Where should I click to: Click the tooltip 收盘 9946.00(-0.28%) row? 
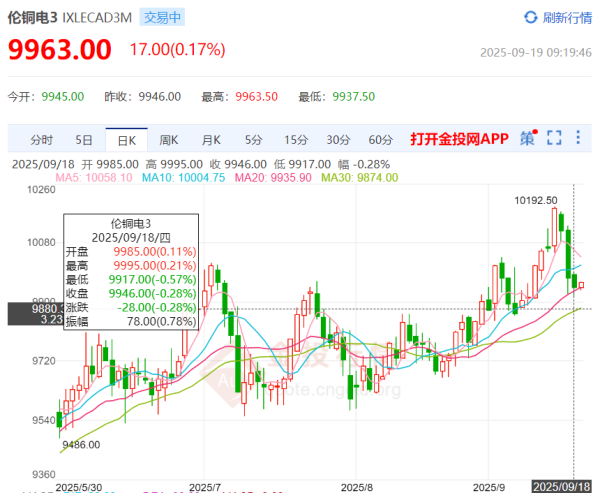click(131, 293)
